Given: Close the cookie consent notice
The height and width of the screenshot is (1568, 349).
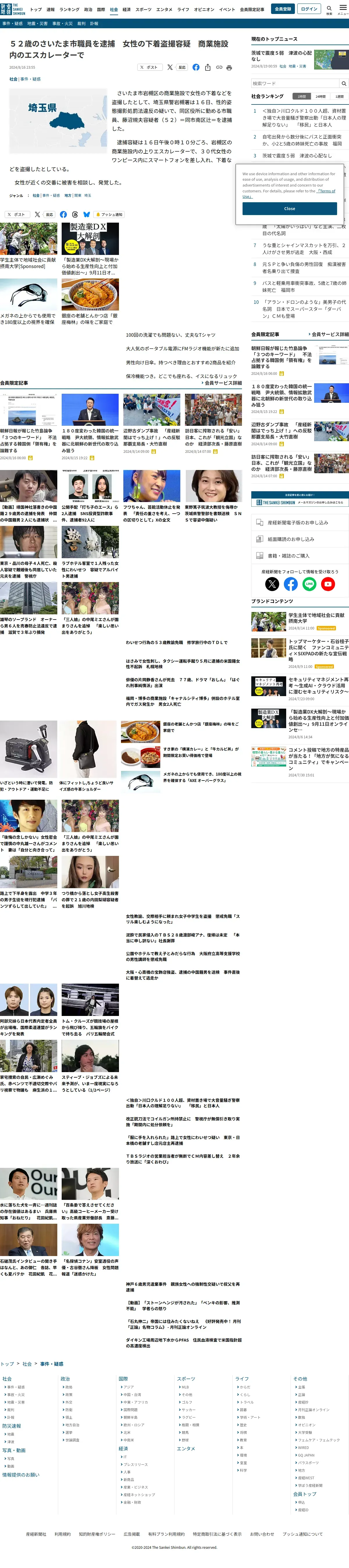Looking at the screenshot, I should point(289,208).
